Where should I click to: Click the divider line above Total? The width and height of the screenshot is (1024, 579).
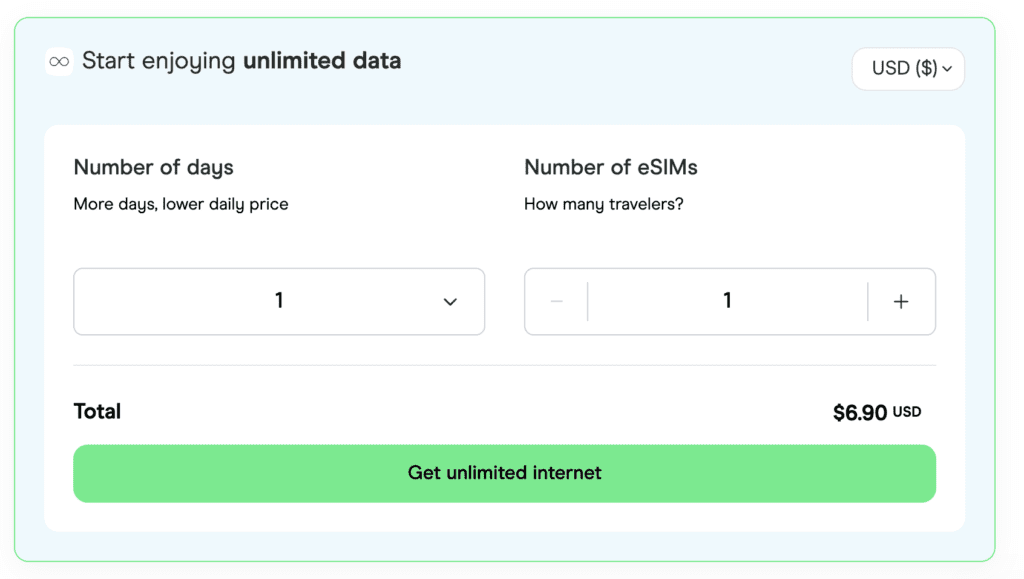(504, 365)
